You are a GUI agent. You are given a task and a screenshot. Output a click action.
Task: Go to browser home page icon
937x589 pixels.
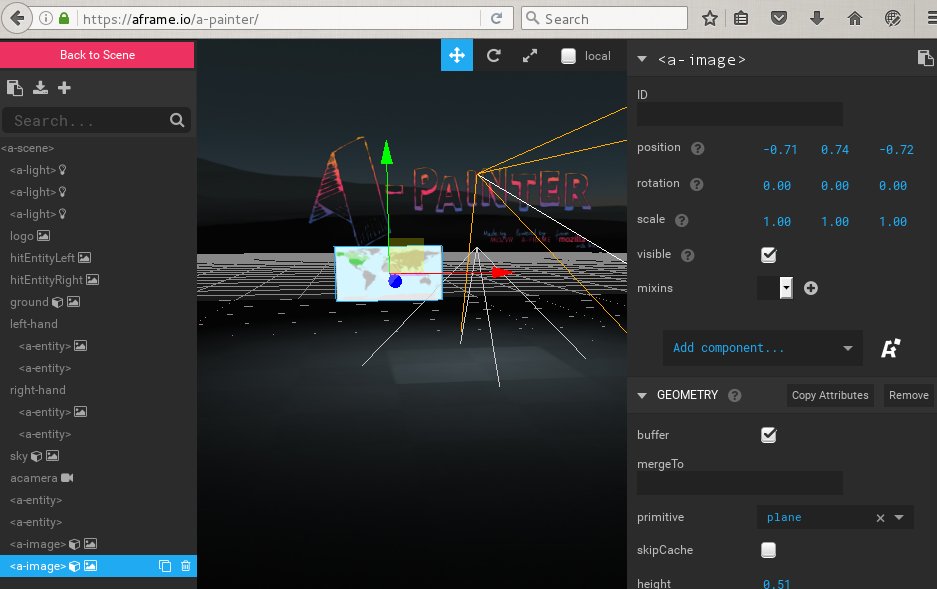tap(855, 19)
